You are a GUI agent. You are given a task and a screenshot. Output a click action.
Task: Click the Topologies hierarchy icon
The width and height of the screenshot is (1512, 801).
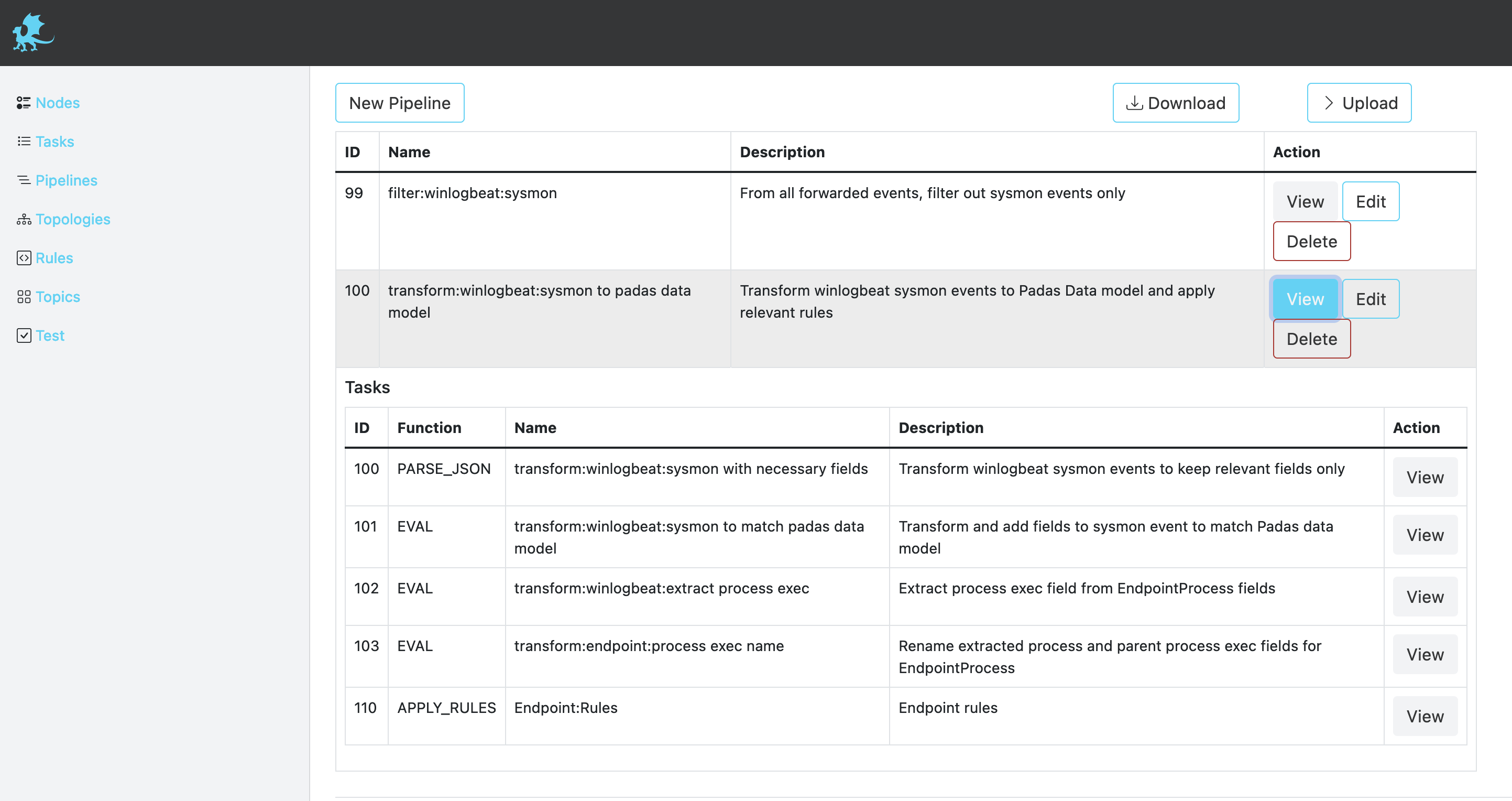[x=24, y=219]
